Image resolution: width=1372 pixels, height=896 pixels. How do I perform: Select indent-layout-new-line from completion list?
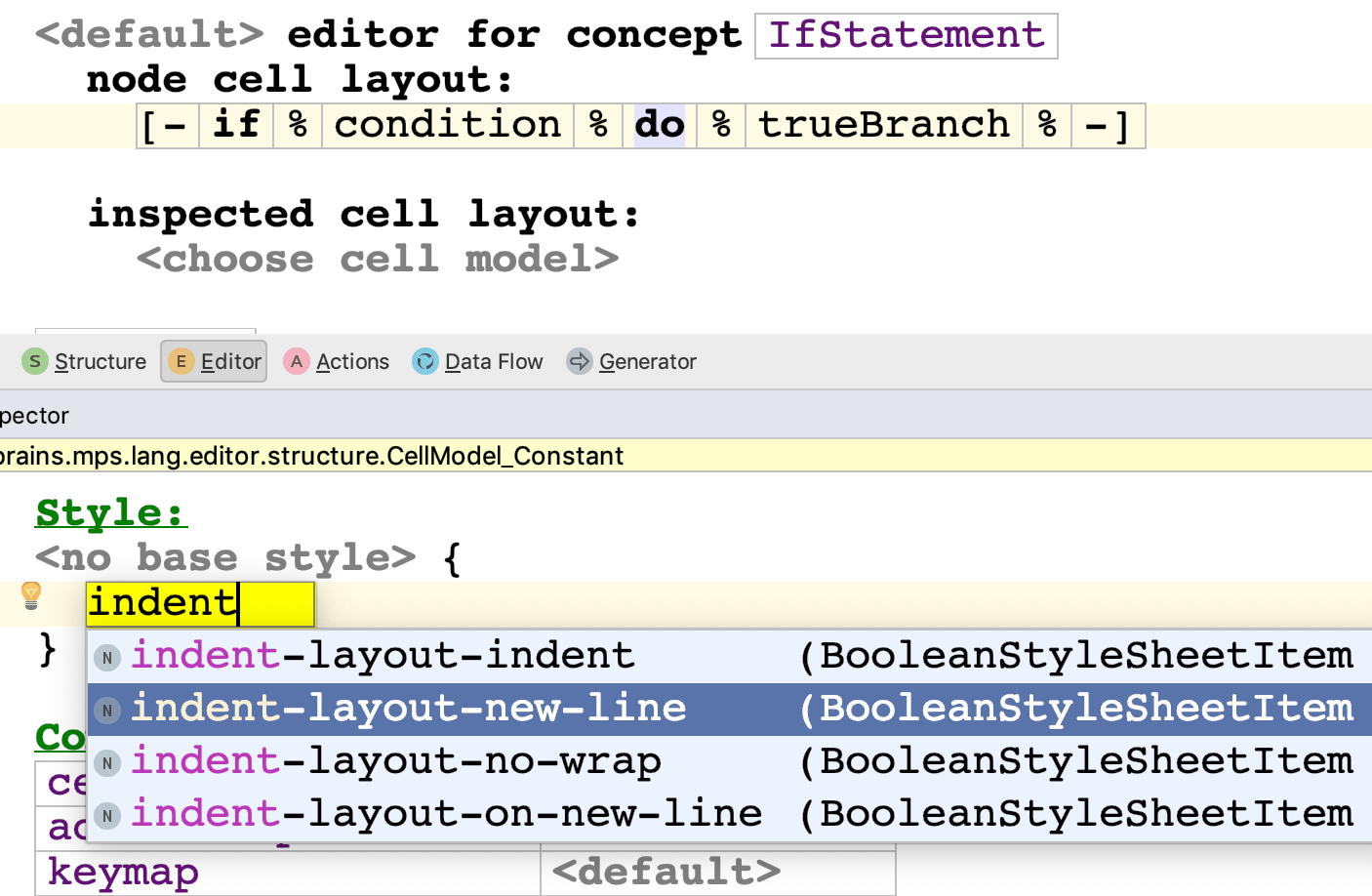tap(409, 709)
